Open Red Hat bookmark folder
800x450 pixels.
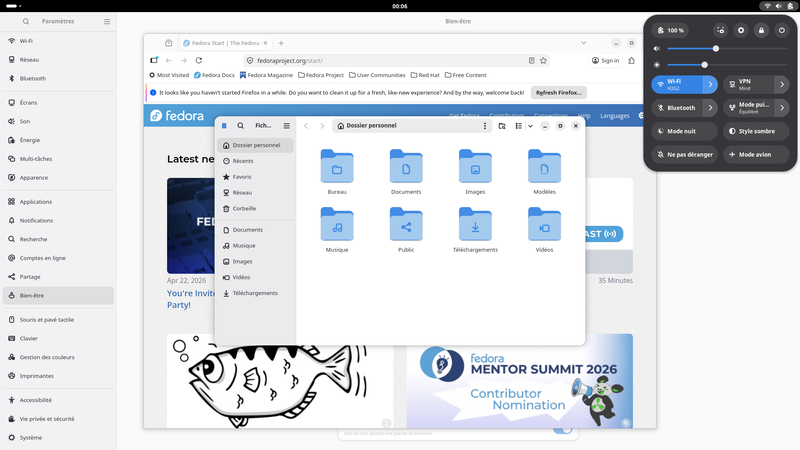(425, 75)
